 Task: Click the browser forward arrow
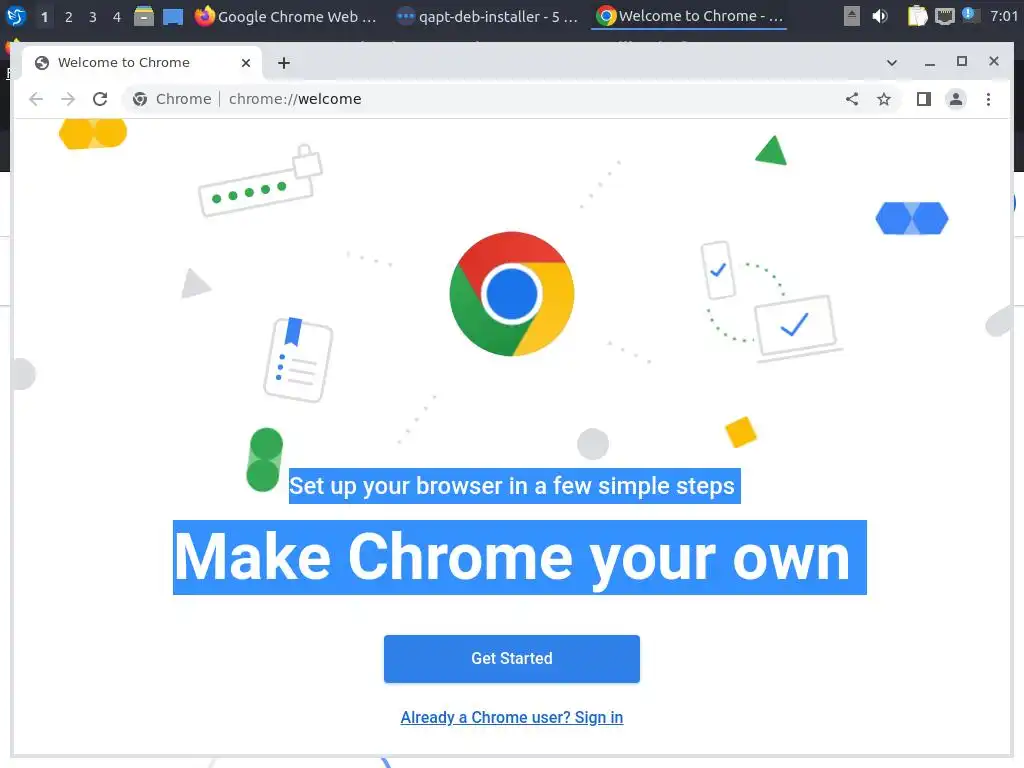click(68, 99)
